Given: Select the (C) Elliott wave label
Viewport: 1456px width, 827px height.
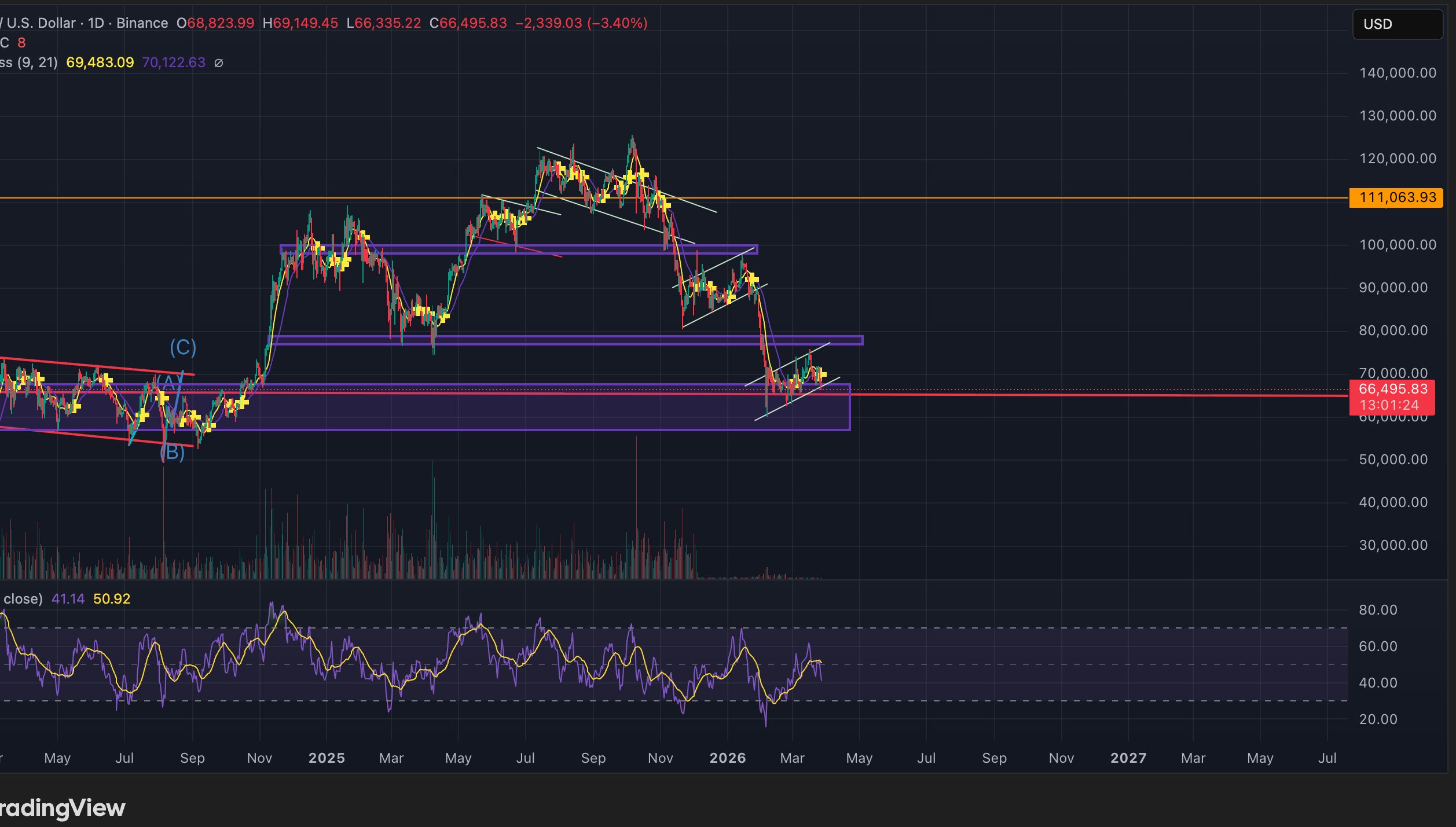Looking at the screenshot, I should [183, 348].
